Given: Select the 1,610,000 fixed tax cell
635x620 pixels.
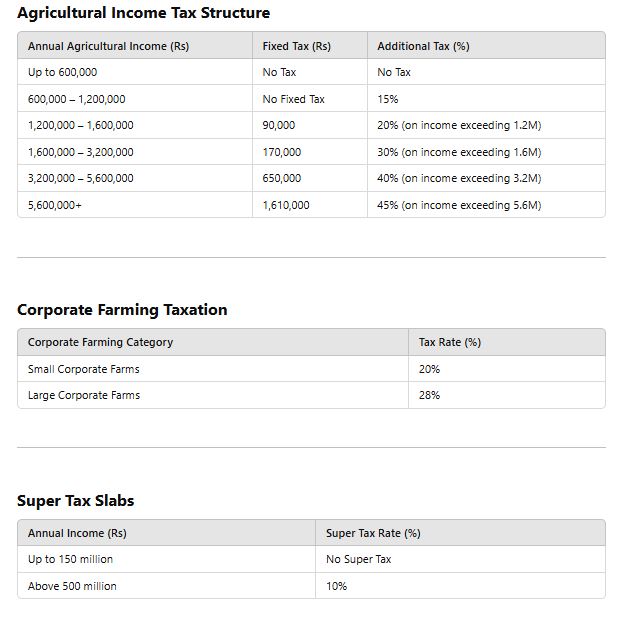Looking at the screenshot, I should pyautogui.click(x=286, y=205).
